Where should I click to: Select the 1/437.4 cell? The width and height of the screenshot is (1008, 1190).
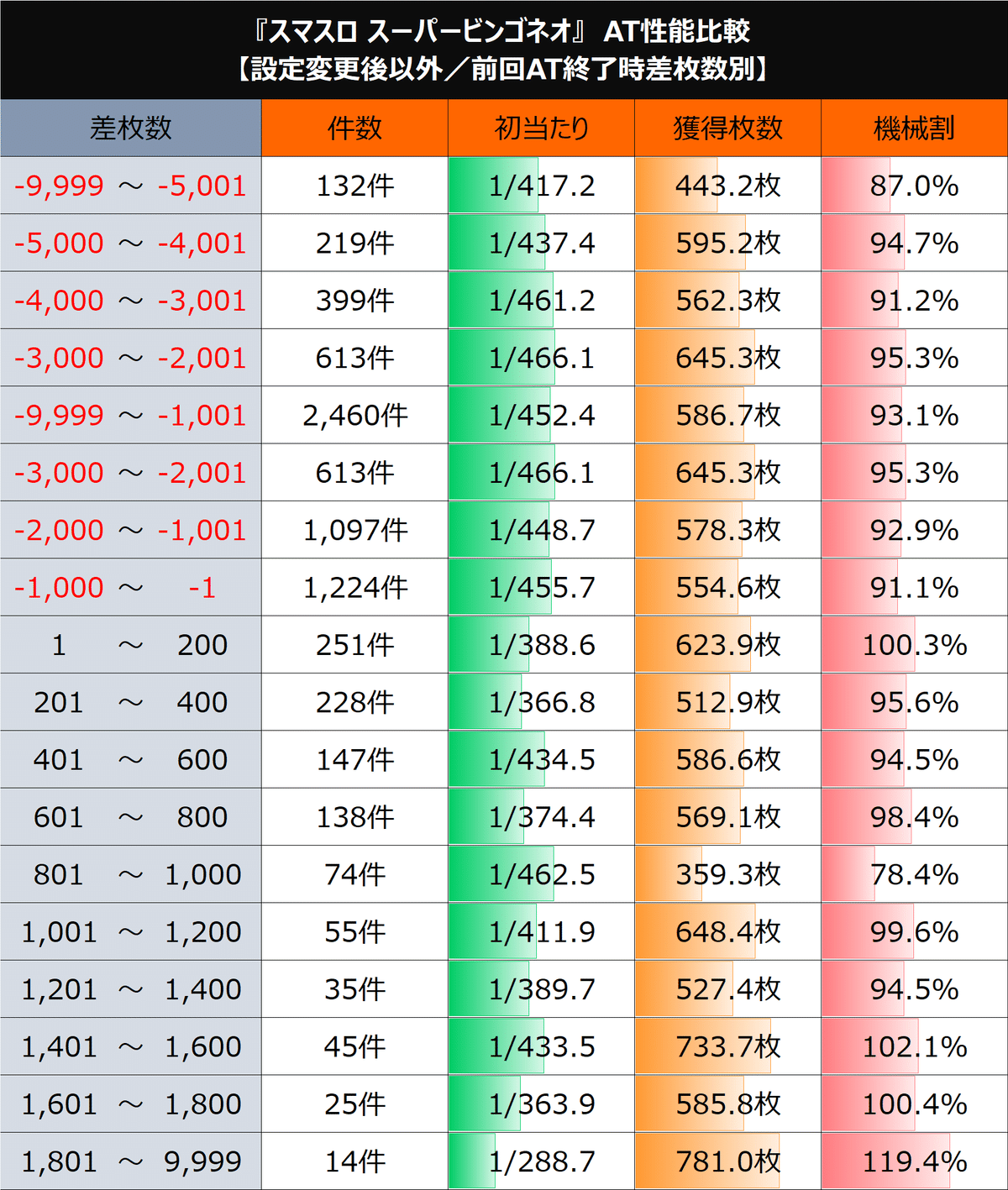tap(541, 243)
